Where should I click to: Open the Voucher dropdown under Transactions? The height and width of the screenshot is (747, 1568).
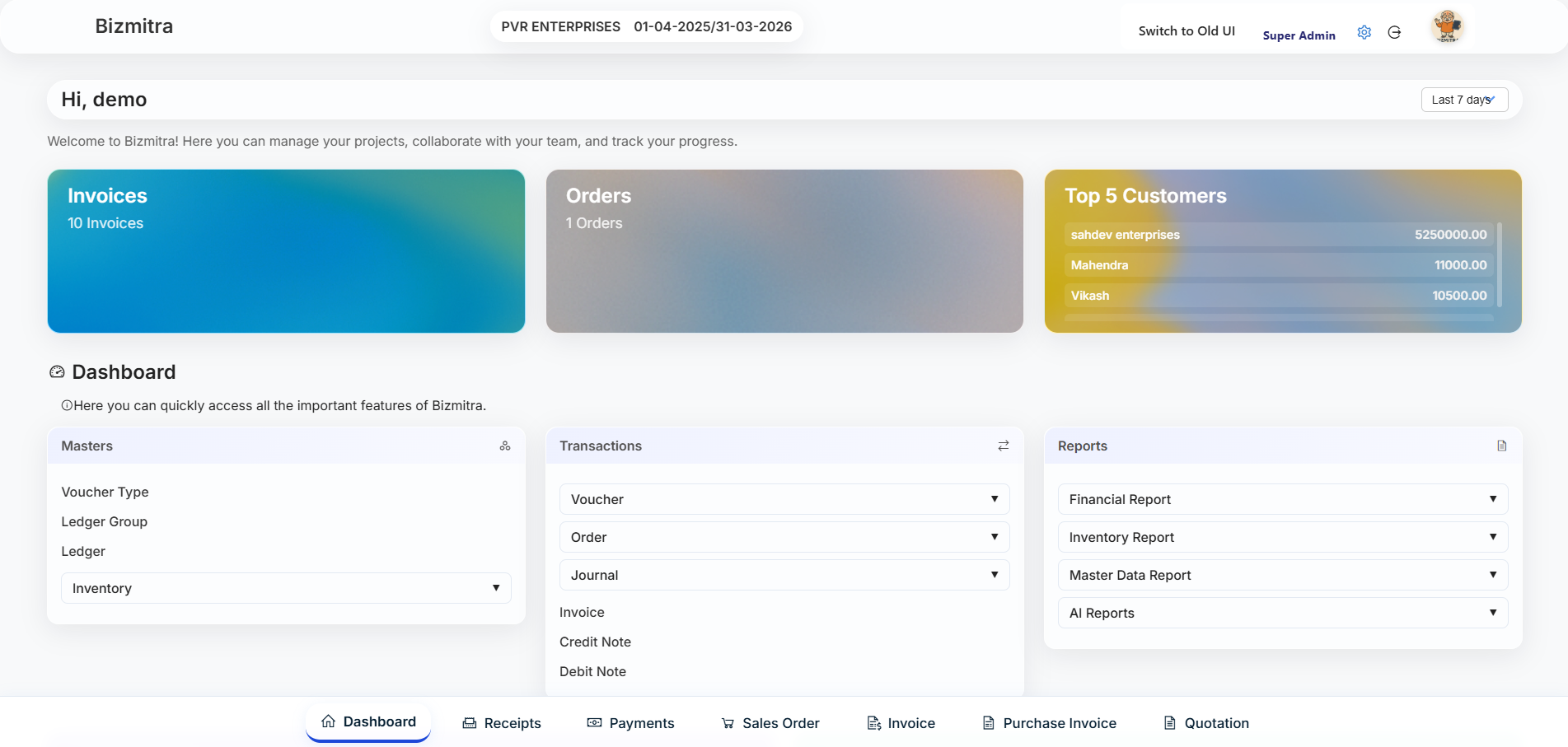coord(784,499)
